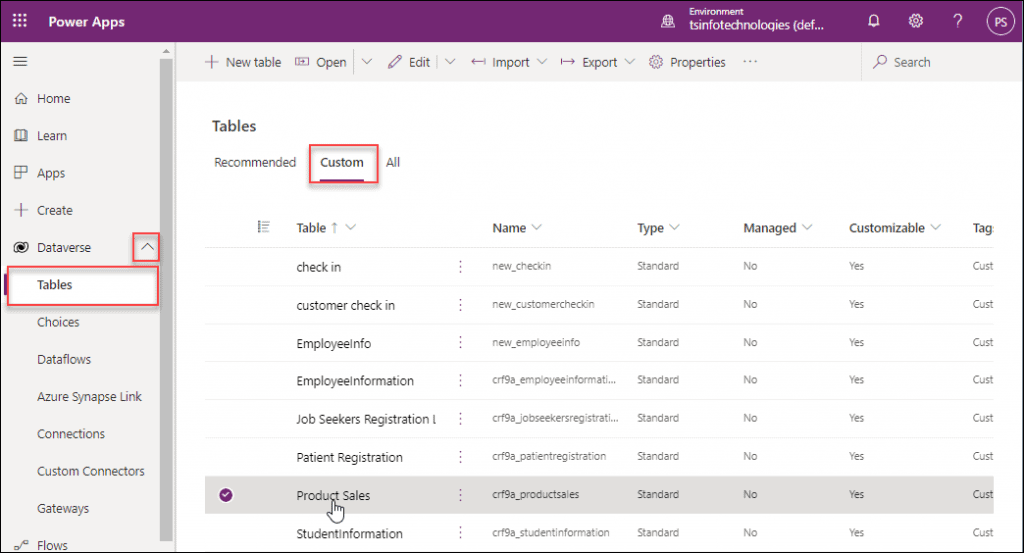This screenshot has height=553, width=1024.
Task: Open the EmployeeInfo table
Action: [334, 343]
